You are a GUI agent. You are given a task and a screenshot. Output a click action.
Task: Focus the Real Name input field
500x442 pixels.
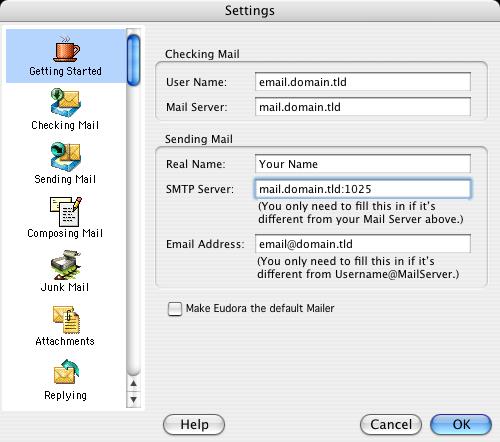tap(363, 164)
